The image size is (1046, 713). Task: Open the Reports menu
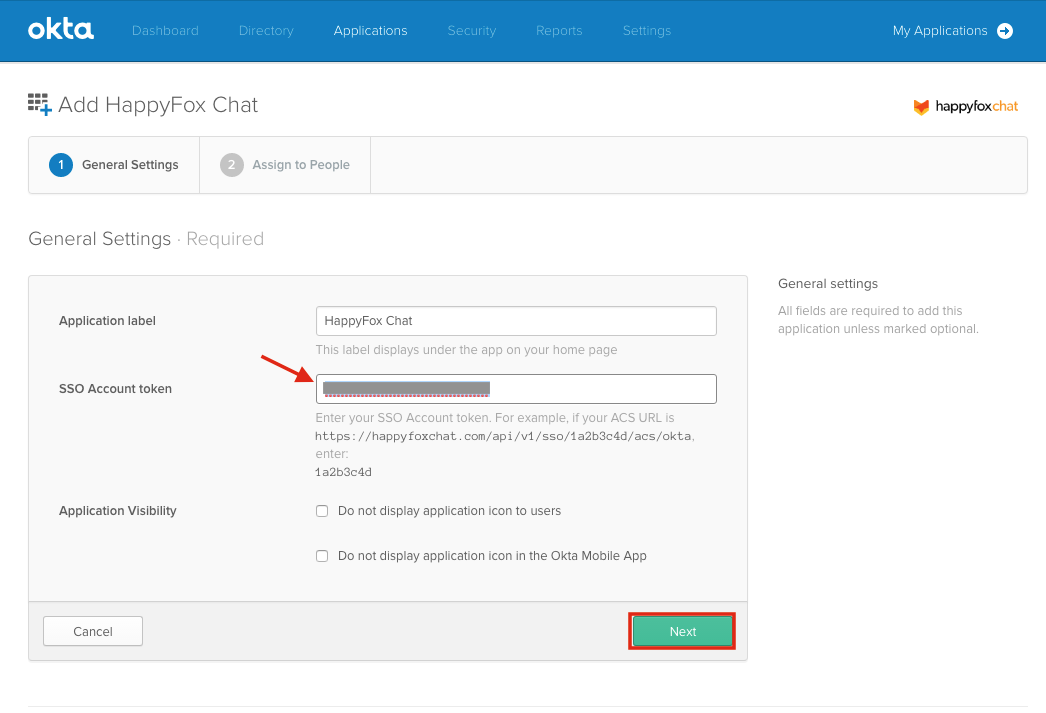pyautogui.click(x=558, y=31)
